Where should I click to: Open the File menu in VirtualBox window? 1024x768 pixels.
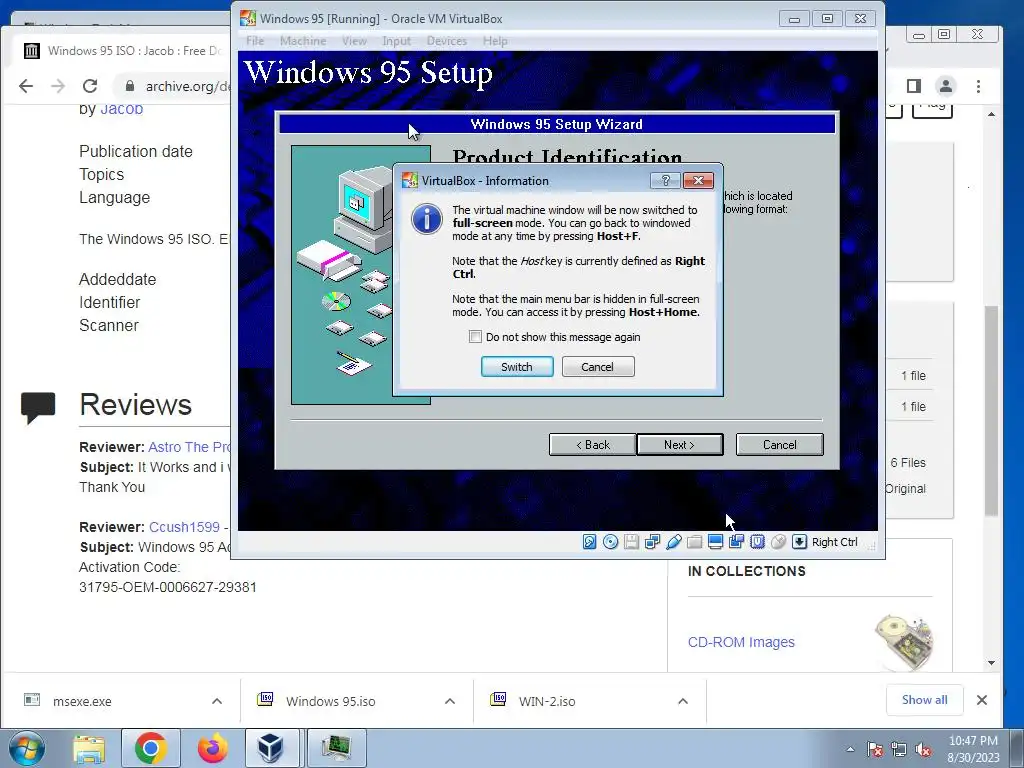coord(255,41)
